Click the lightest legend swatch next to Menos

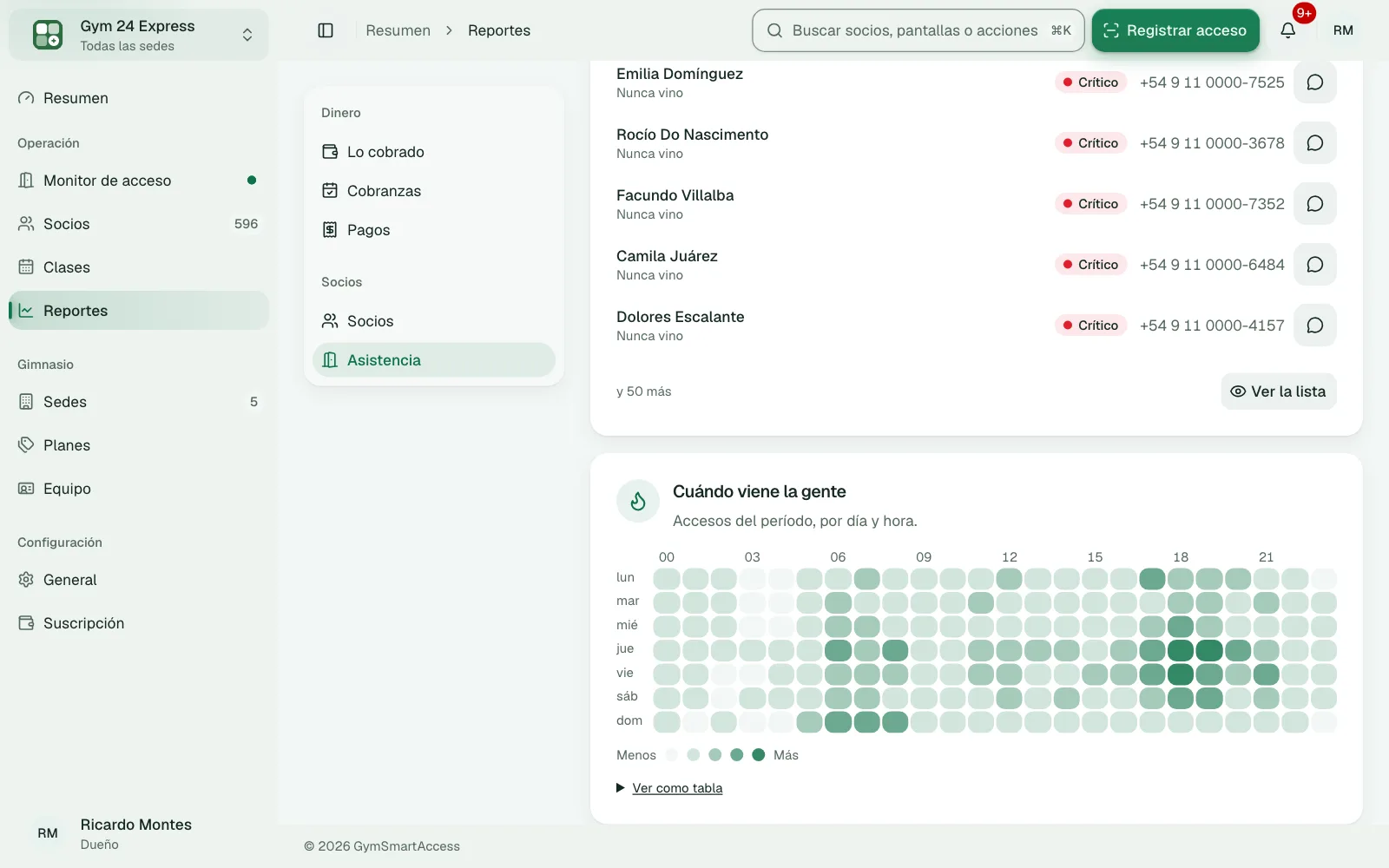pyautogui.click(x=672, y=755)
